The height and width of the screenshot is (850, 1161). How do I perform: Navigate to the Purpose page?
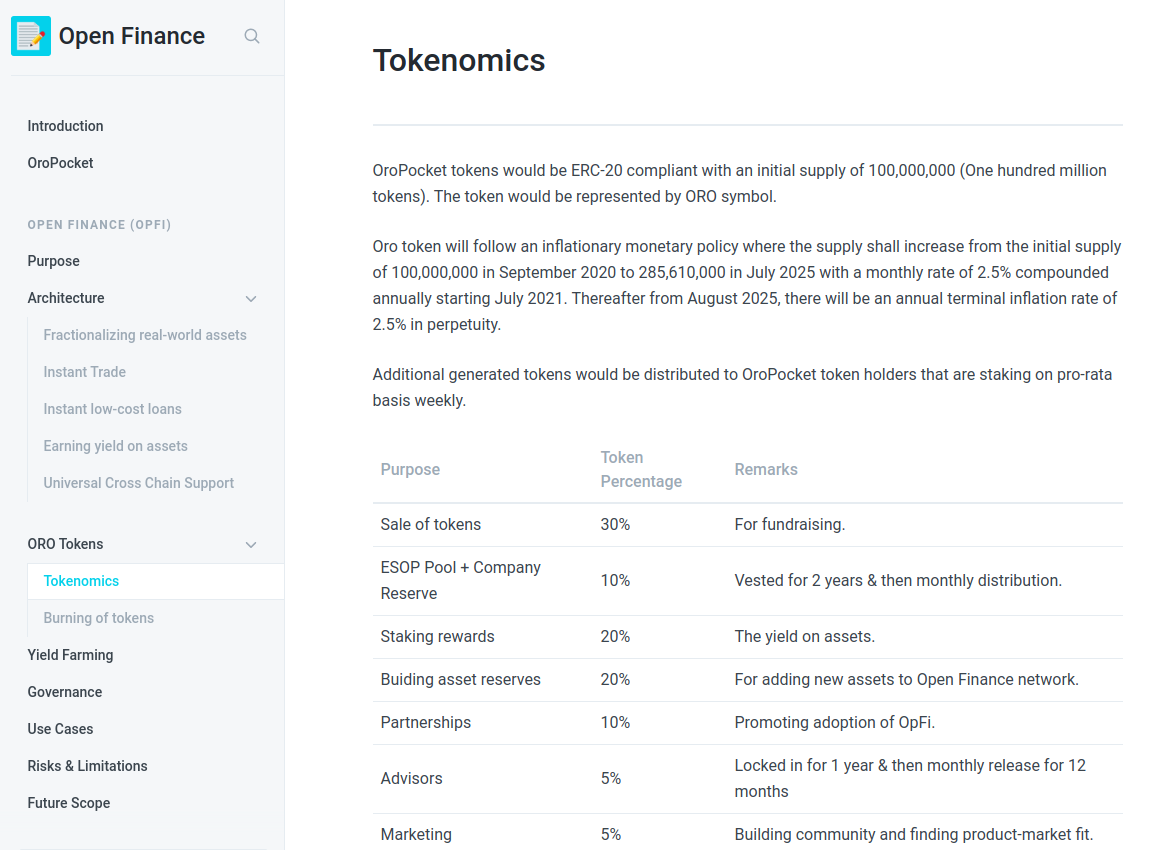(53, 261)
